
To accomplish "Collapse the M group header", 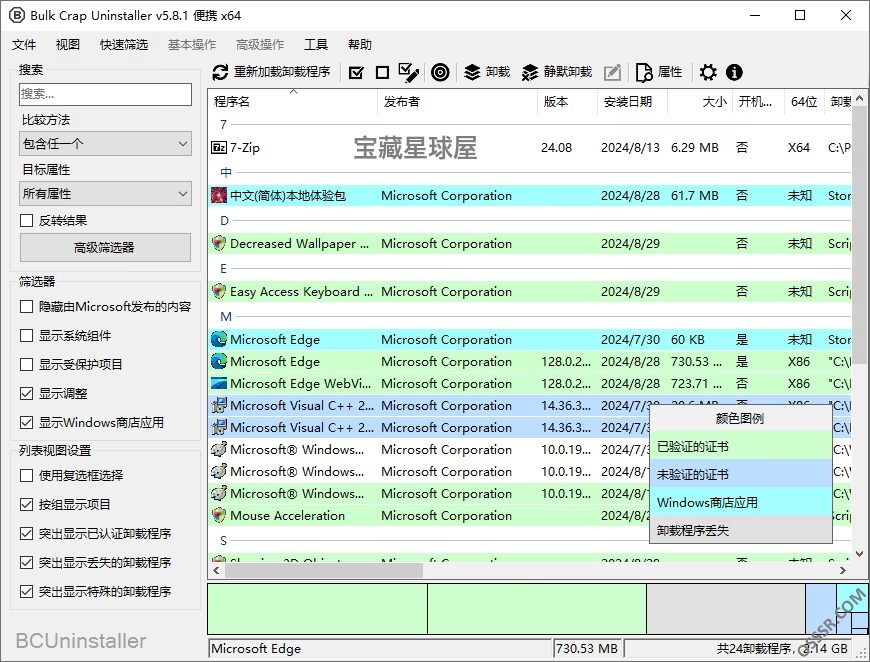I will point(226,316).
